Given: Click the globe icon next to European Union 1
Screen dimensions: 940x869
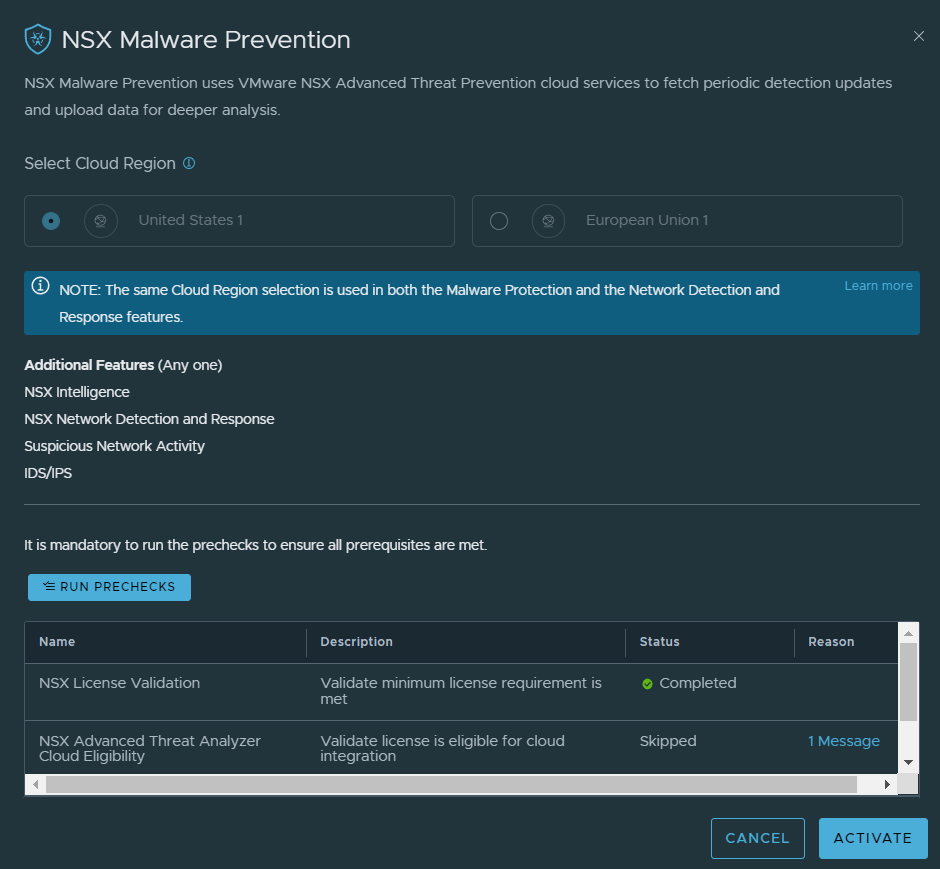Looking at the screenshot, I should tap(549, 221).
